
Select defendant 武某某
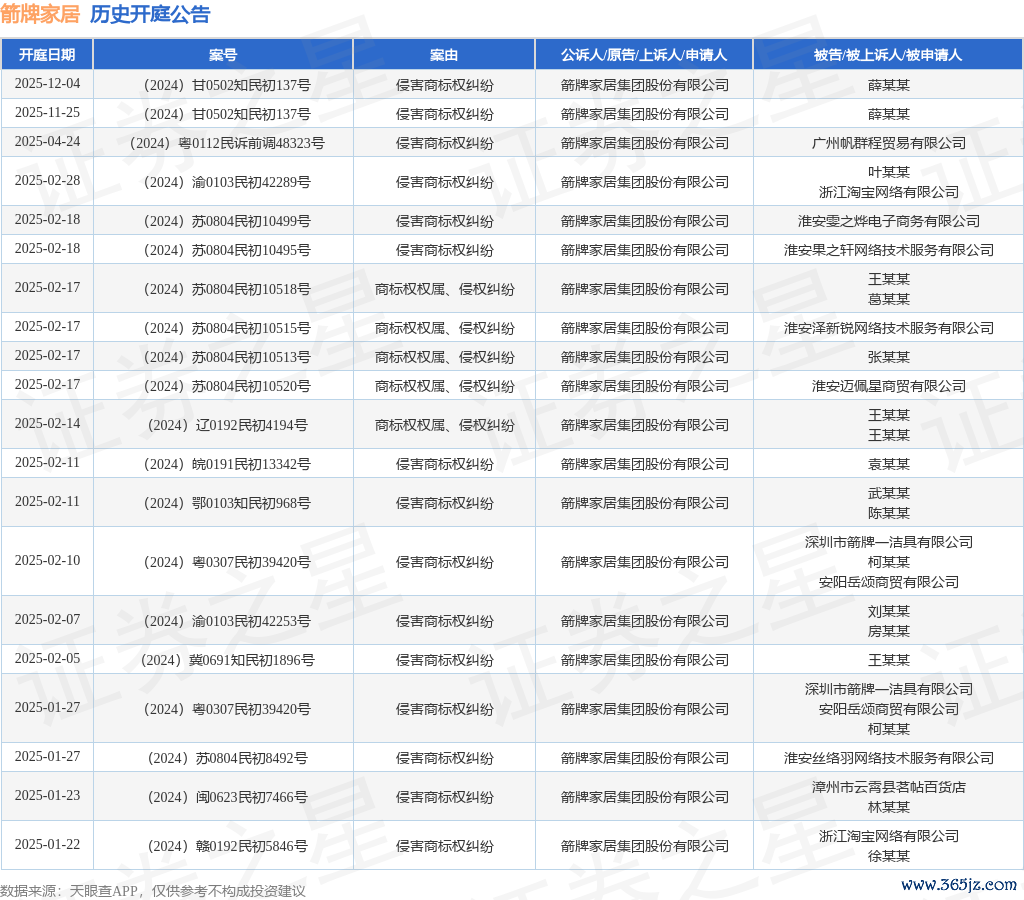coord(888,494)
